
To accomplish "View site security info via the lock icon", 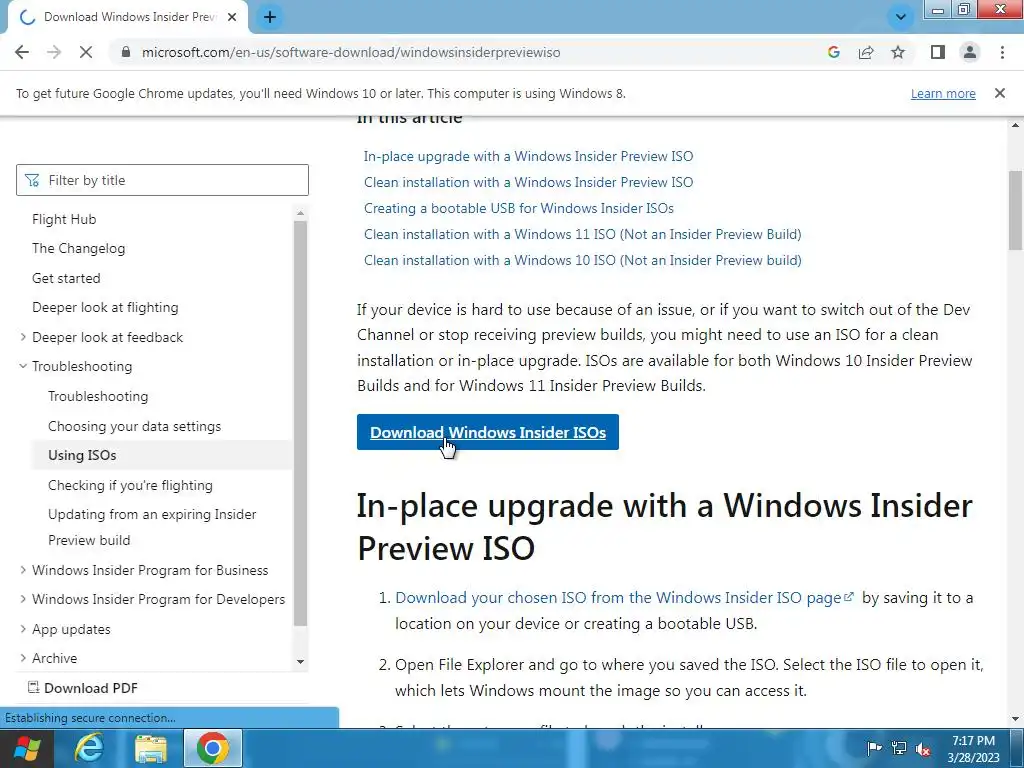I will (x=126, y=52).
